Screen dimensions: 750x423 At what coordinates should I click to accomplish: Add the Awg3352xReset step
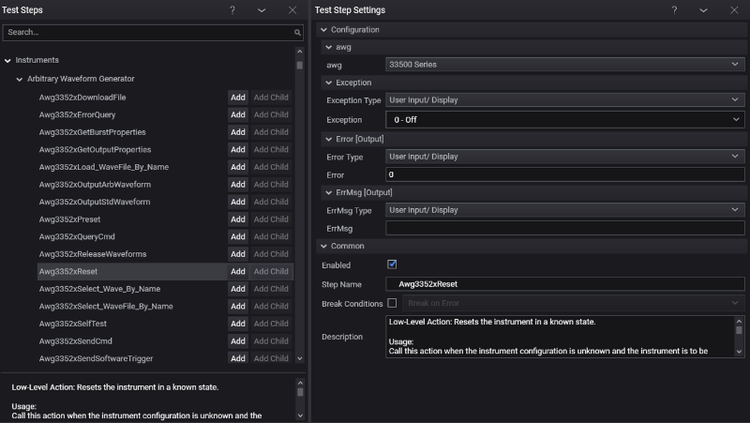(238, 271)
